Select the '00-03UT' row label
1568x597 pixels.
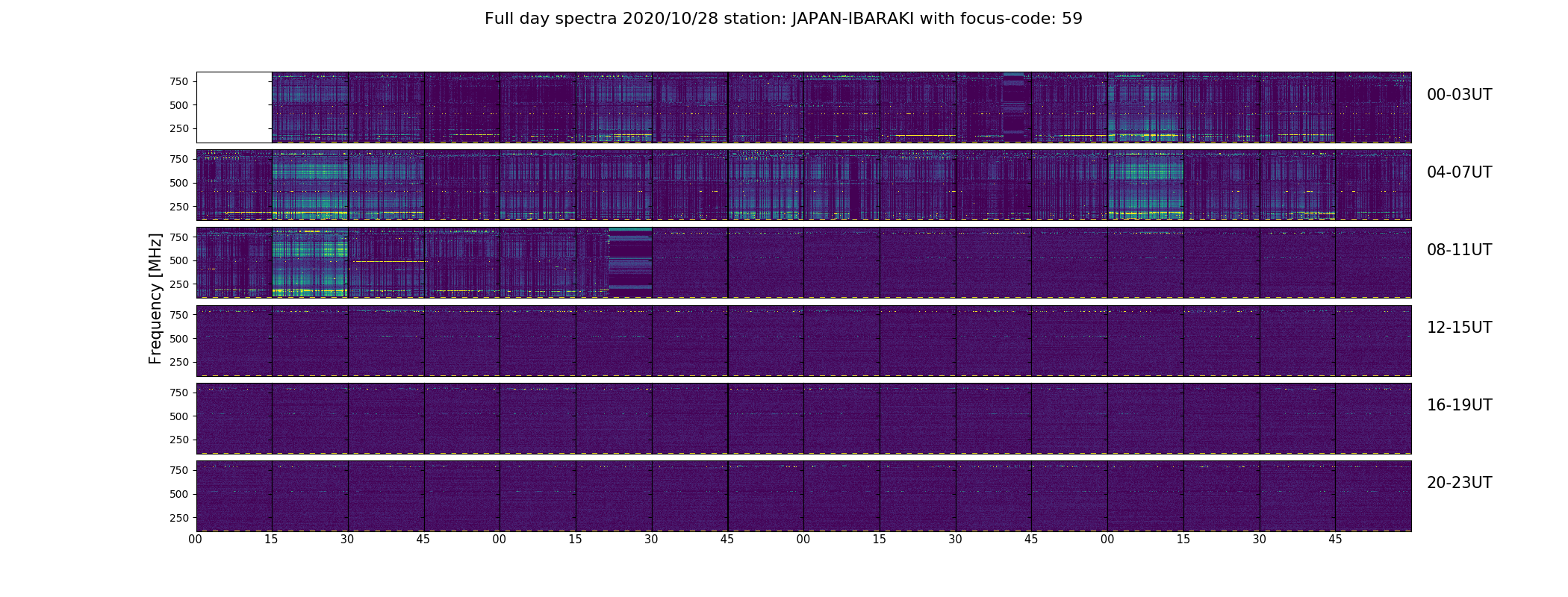(x=1459, y=95)
